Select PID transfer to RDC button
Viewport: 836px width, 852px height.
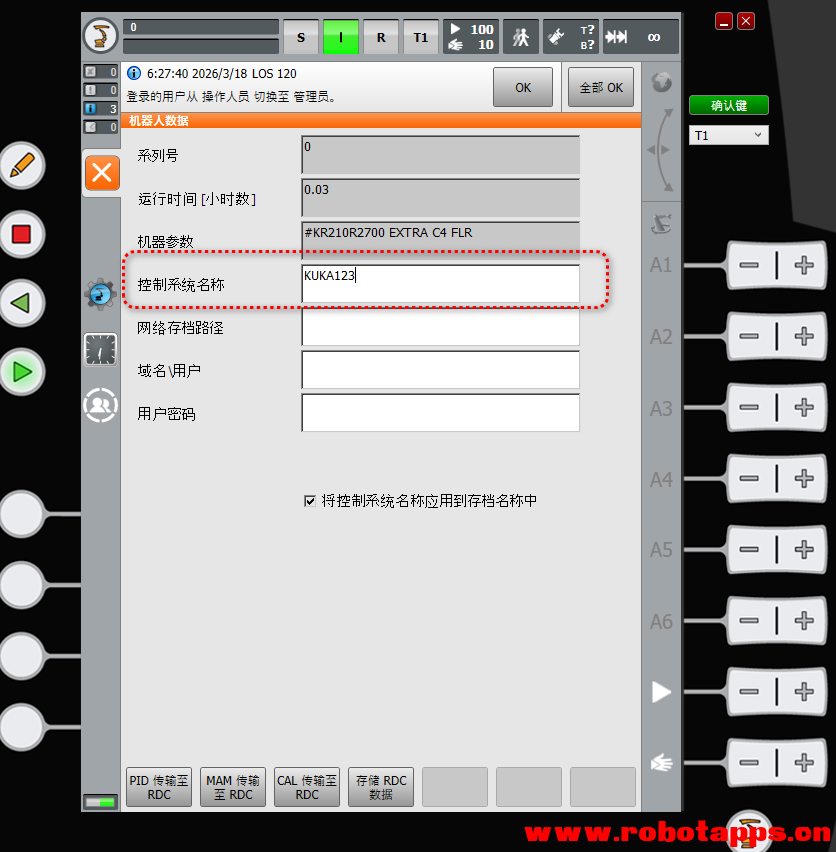159,787
